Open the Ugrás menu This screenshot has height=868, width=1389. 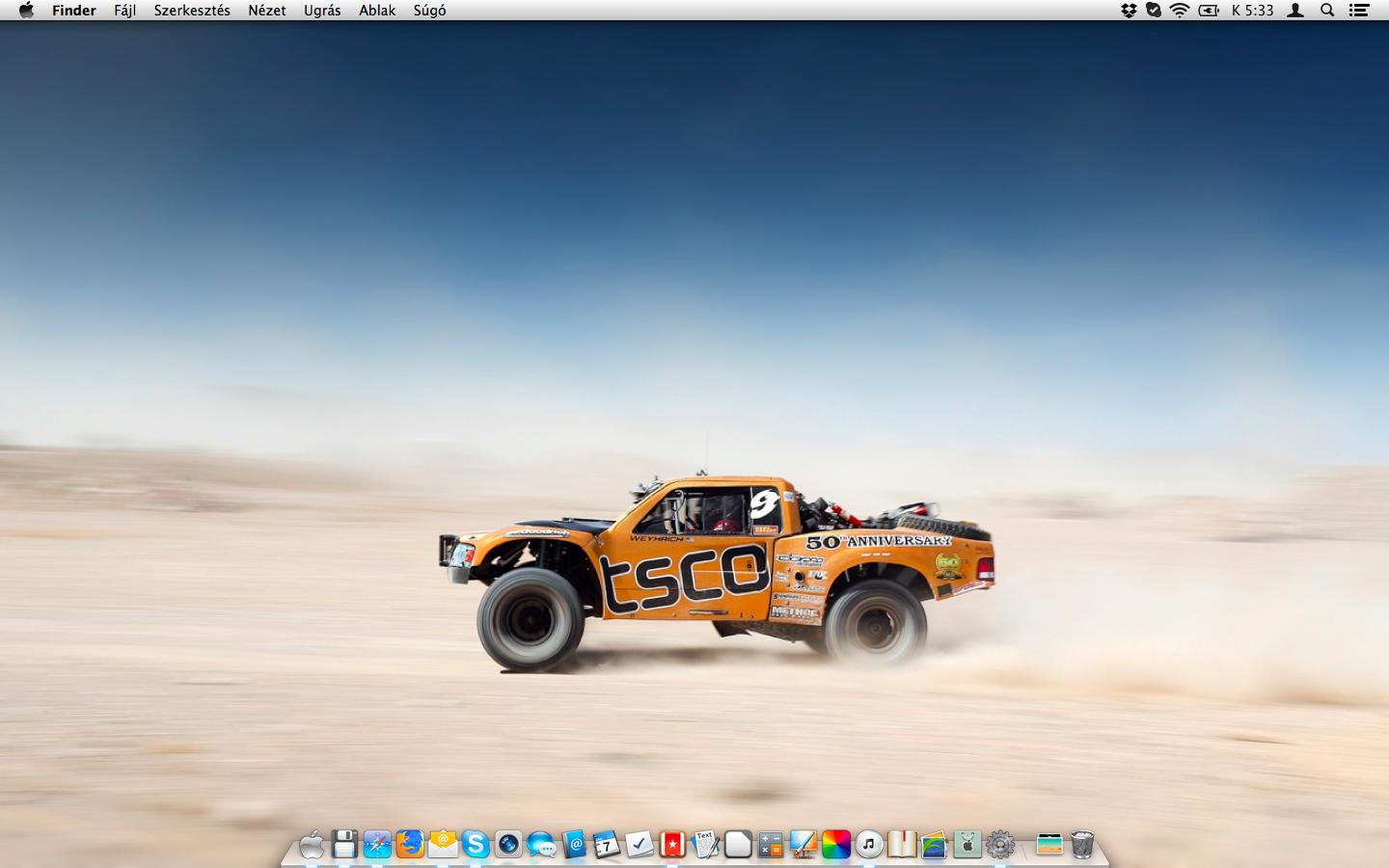coord(322,11)
